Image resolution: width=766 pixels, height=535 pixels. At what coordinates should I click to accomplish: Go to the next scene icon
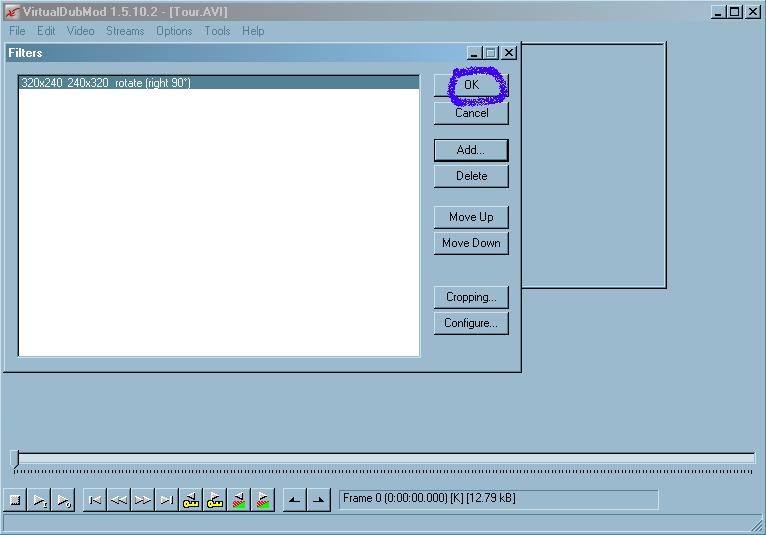coord(262,500)
